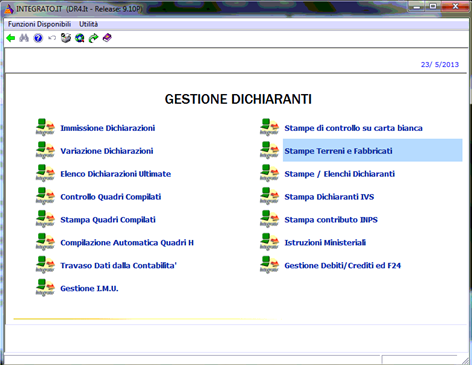The image size is (472, 365).
Task: Open help with the blue question mark icon
Action: pyautogui.click(x=38, y=38)
